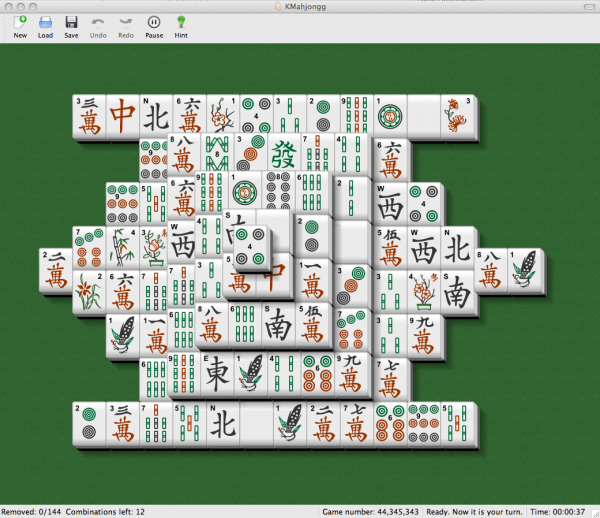Viewport: 600px width, 518px height.
Task: Pick the 2 bamboo tile
Action: pos(351,197)
